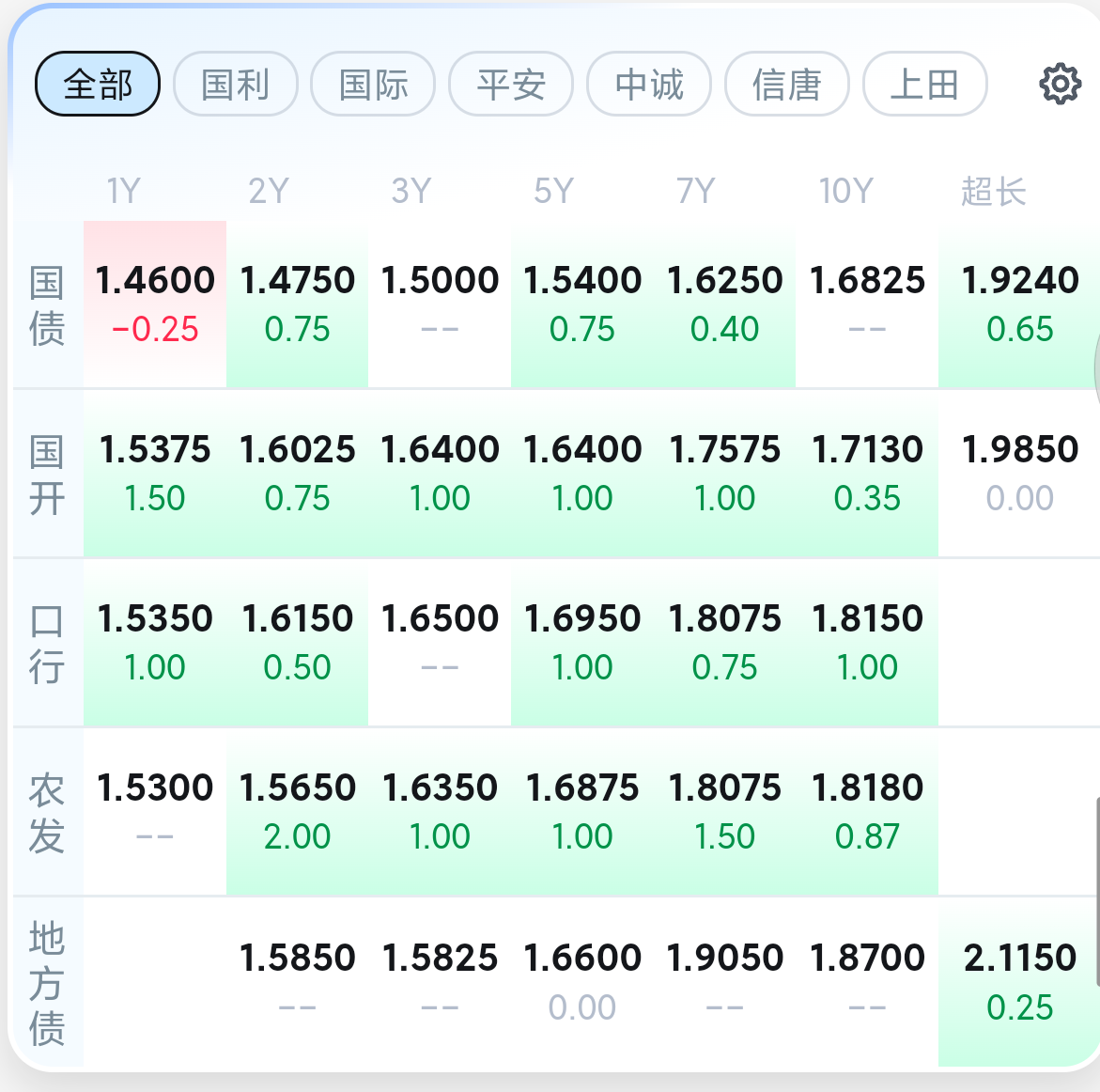Click 农发 2Y yield 1.5650

tap(298, 812)
